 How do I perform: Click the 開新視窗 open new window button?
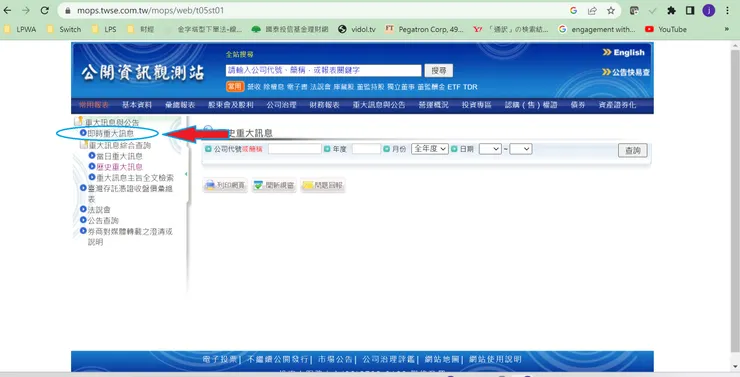point(274,185)
